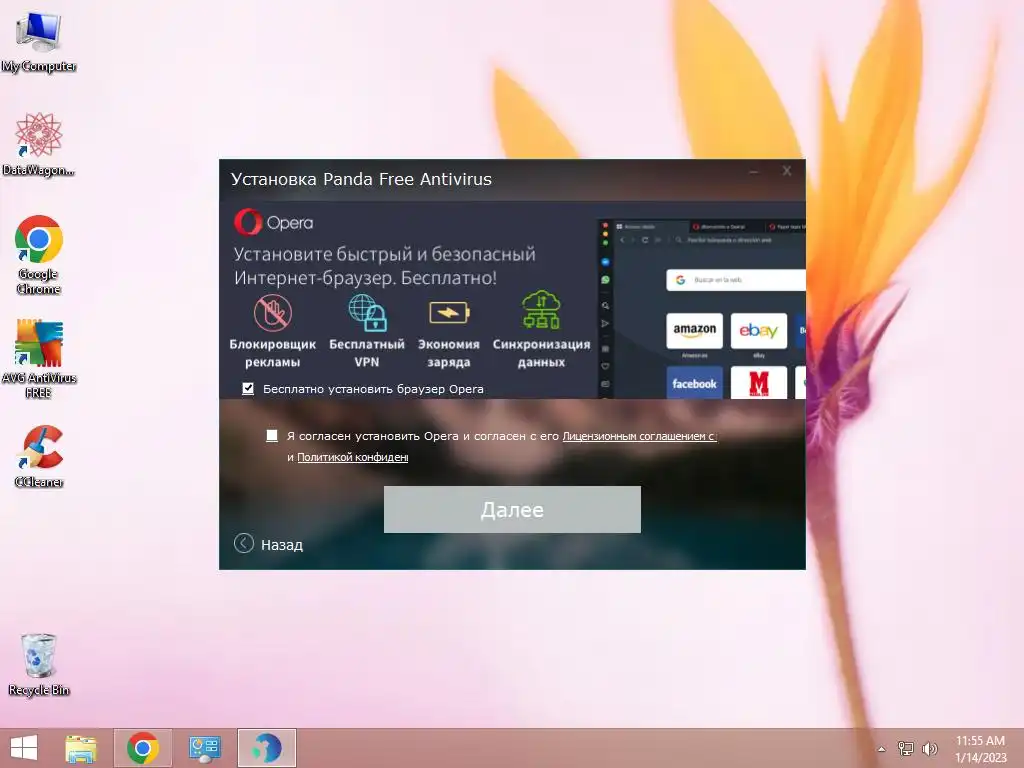Image resolution: width=1024 pixels, height=768 pixels.
Task: Open the 'Политикой конфиден' privacy link
Action: click(x=353, y=457)
